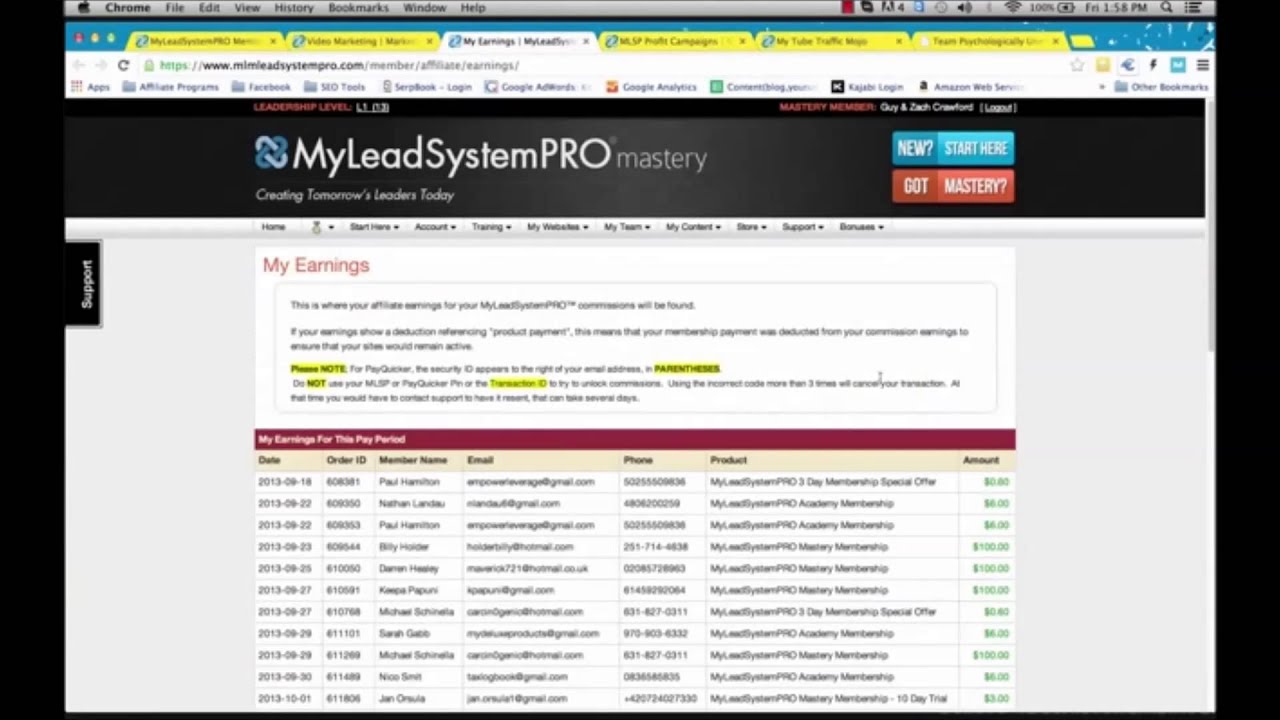The width and height of the screenshot is (1280, 720).
Task: Click the Logout link
Action: 998,107
